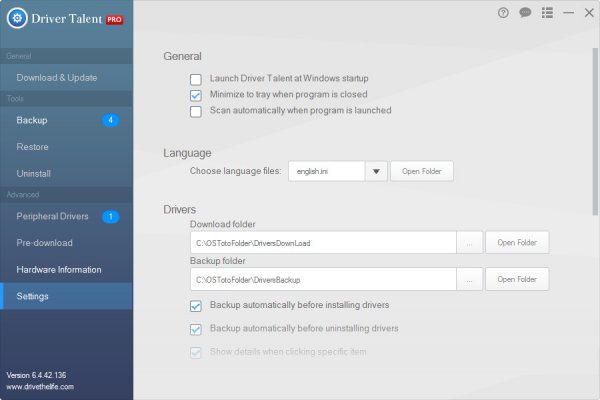The image size is (600, 400).
Task: Minimize the Driver Talent window
Action: (x=569, y=13)
